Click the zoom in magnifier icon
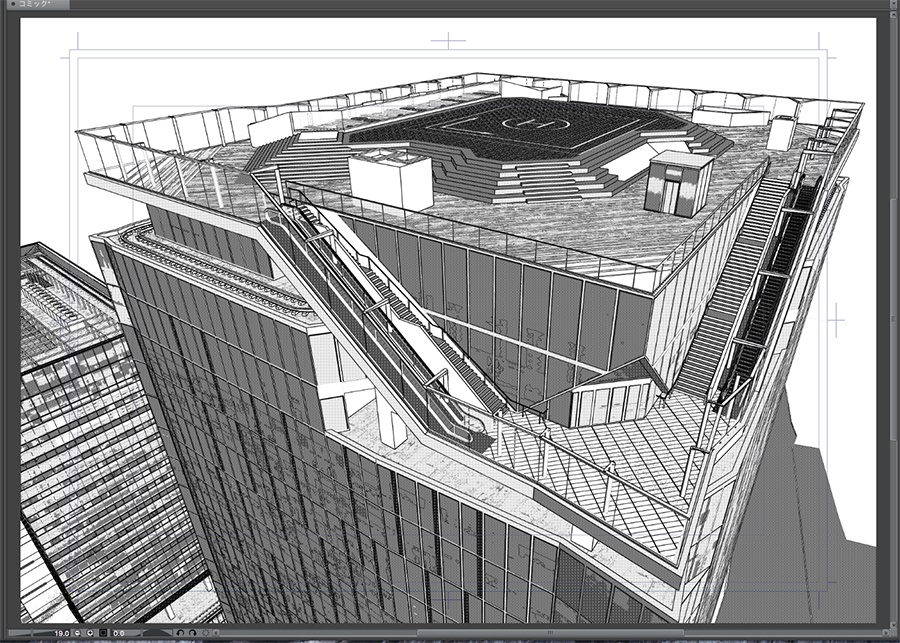This screenshot has width=900, height=643. 90,633
